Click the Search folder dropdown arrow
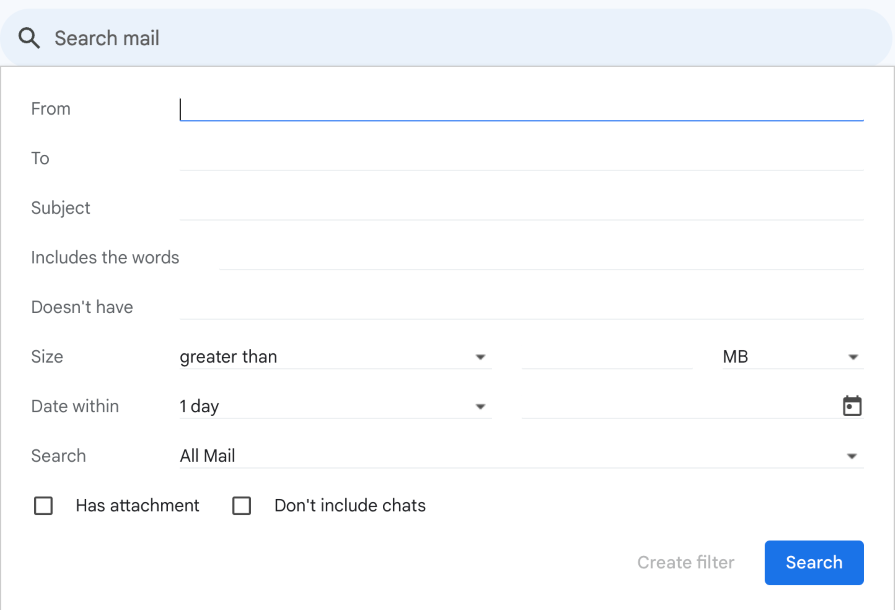Screen dimensions: 895x610 (853, 455)
